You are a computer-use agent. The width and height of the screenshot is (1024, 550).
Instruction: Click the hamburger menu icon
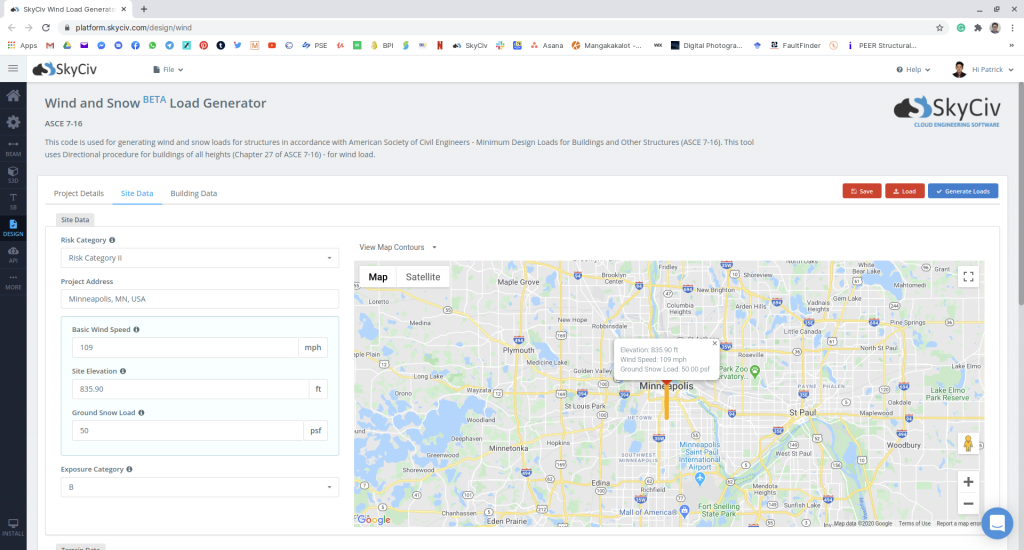pyautogui.click(x=13, y=69)
